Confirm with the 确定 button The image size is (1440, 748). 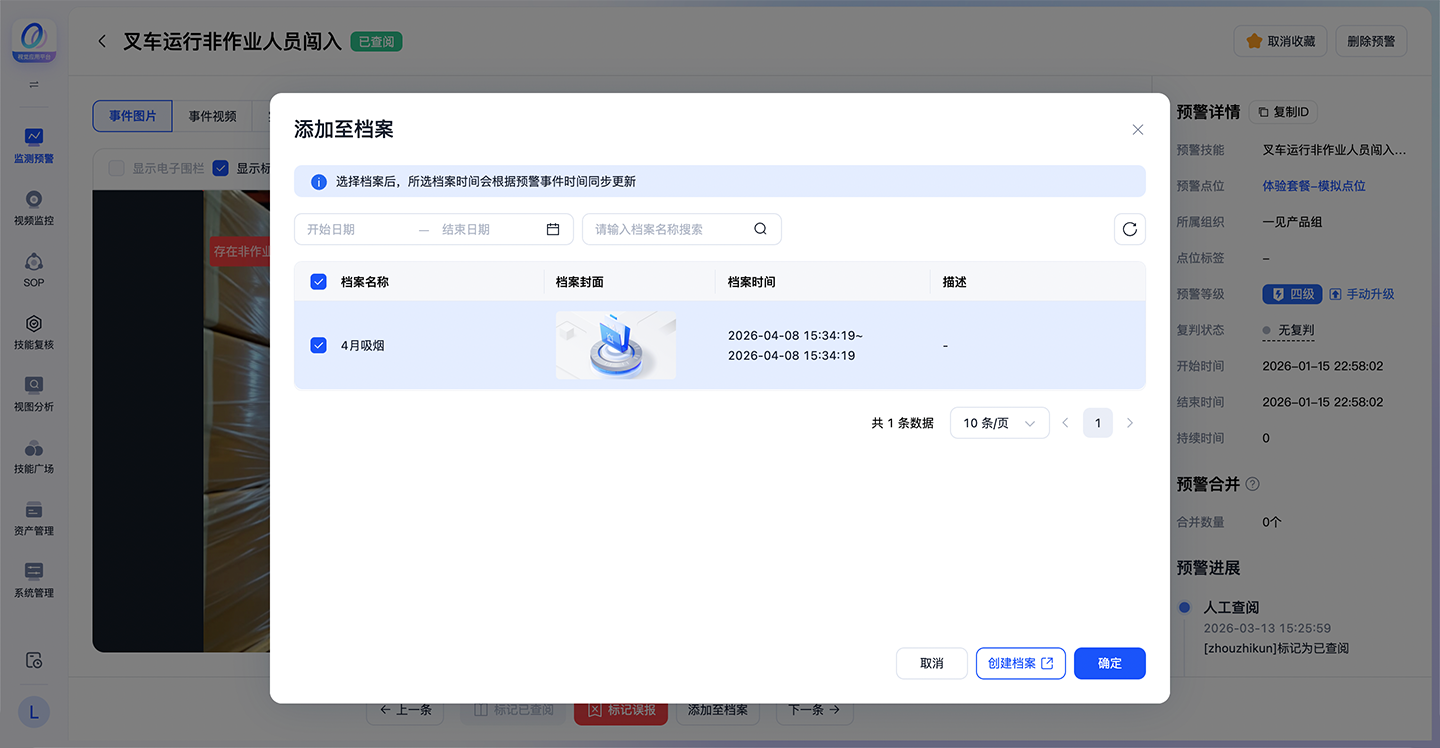click(x=1110, y=663)
